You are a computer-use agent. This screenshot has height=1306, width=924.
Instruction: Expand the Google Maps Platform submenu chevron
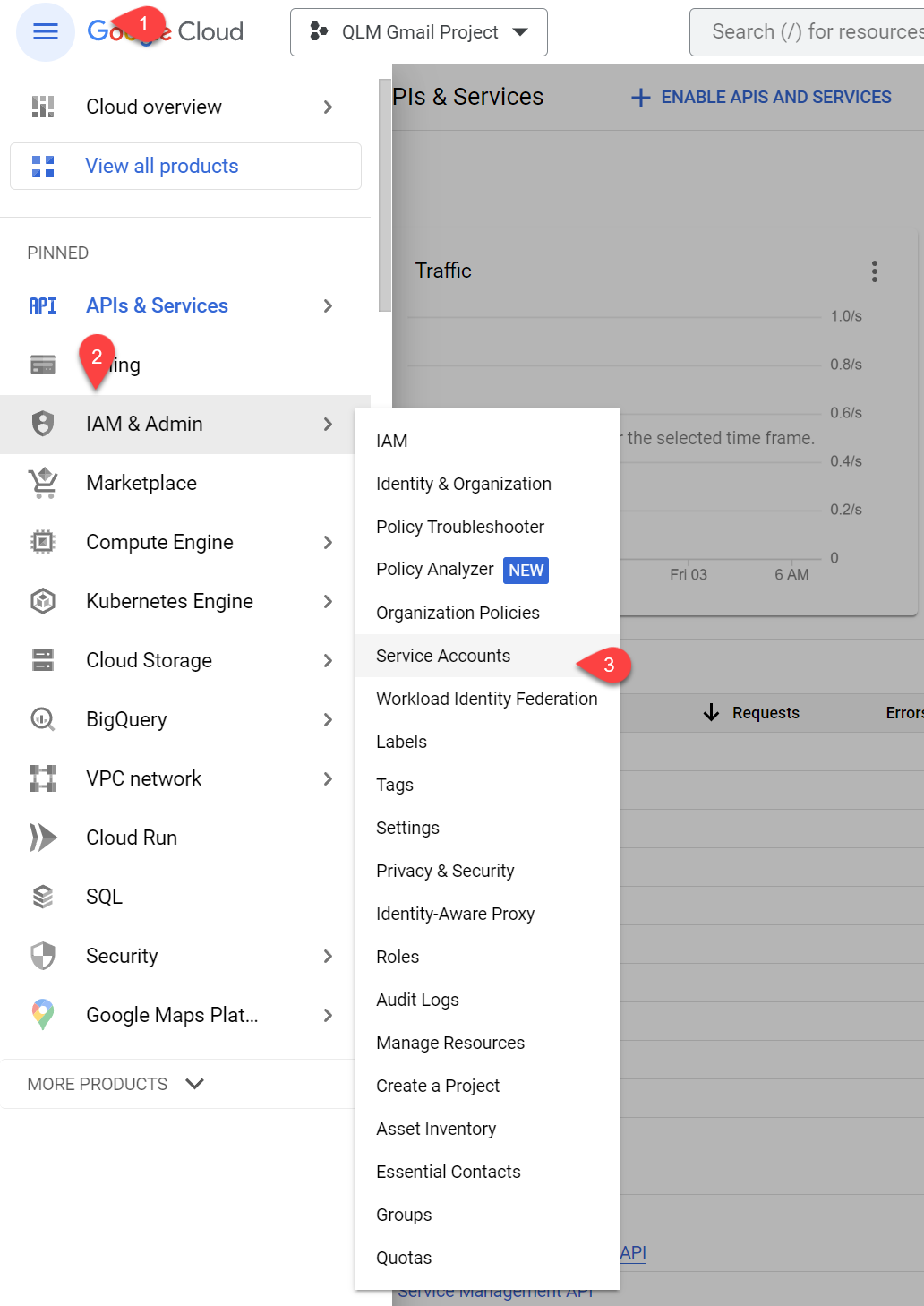pos(328,1016)
